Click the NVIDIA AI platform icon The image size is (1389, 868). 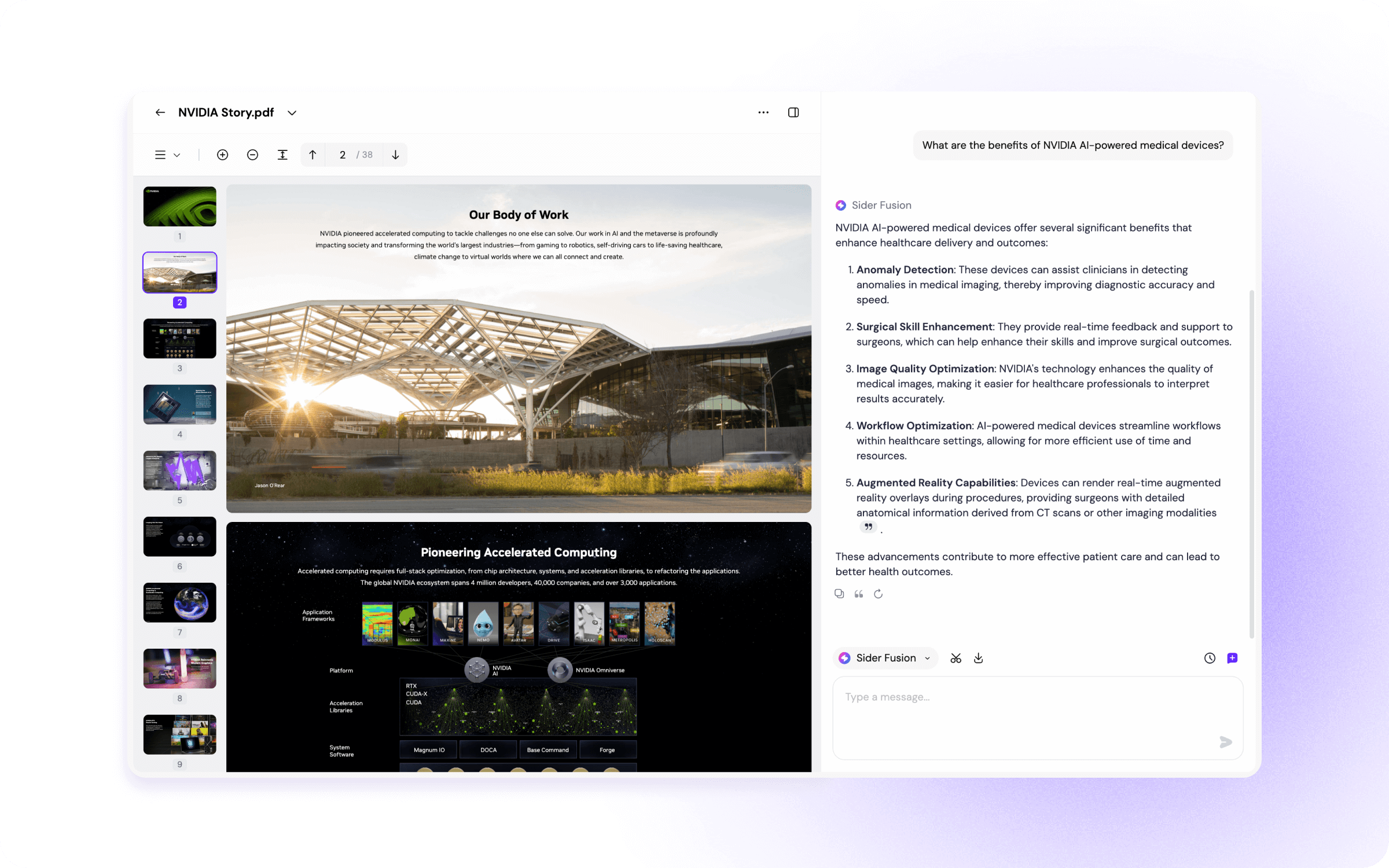[477, 670]
